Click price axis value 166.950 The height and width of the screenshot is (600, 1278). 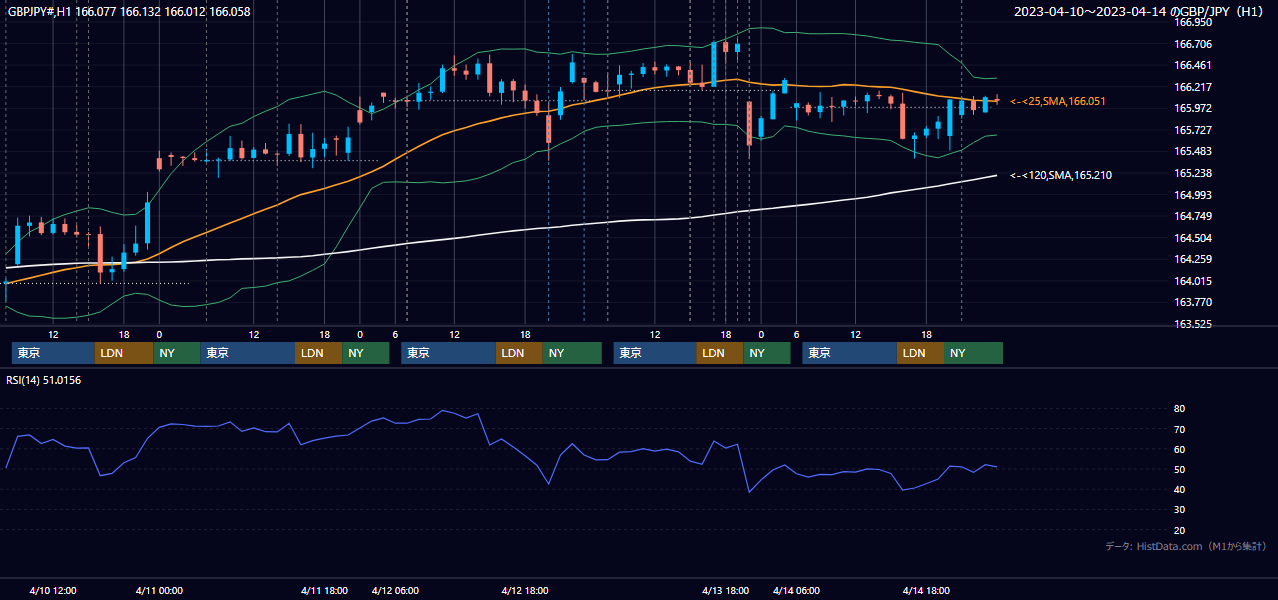1192,22
